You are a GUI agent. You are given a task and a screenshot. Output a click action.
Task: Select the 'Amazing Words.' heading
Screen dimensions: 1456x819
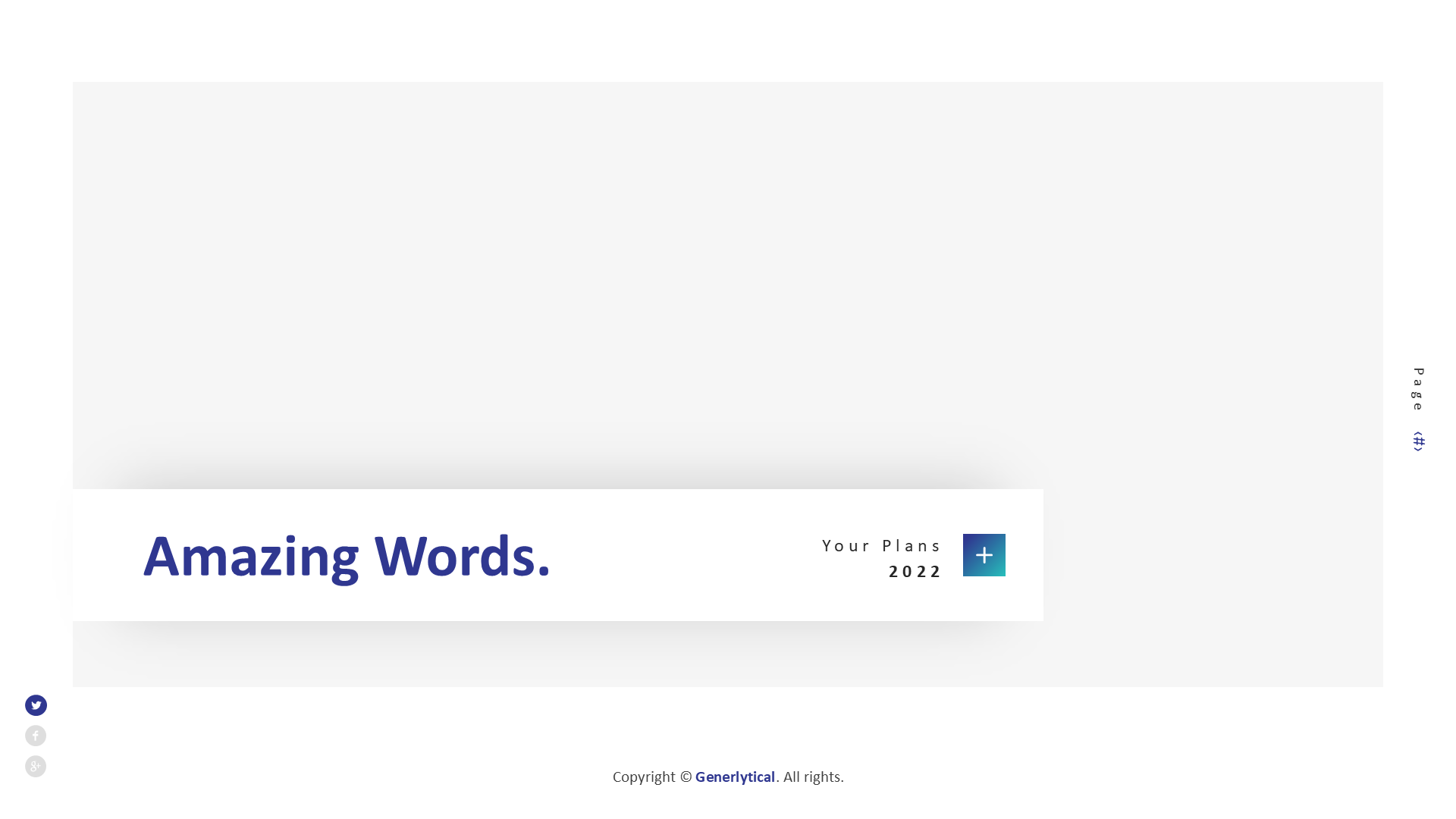pyautogui.click(x=347, y=557)
